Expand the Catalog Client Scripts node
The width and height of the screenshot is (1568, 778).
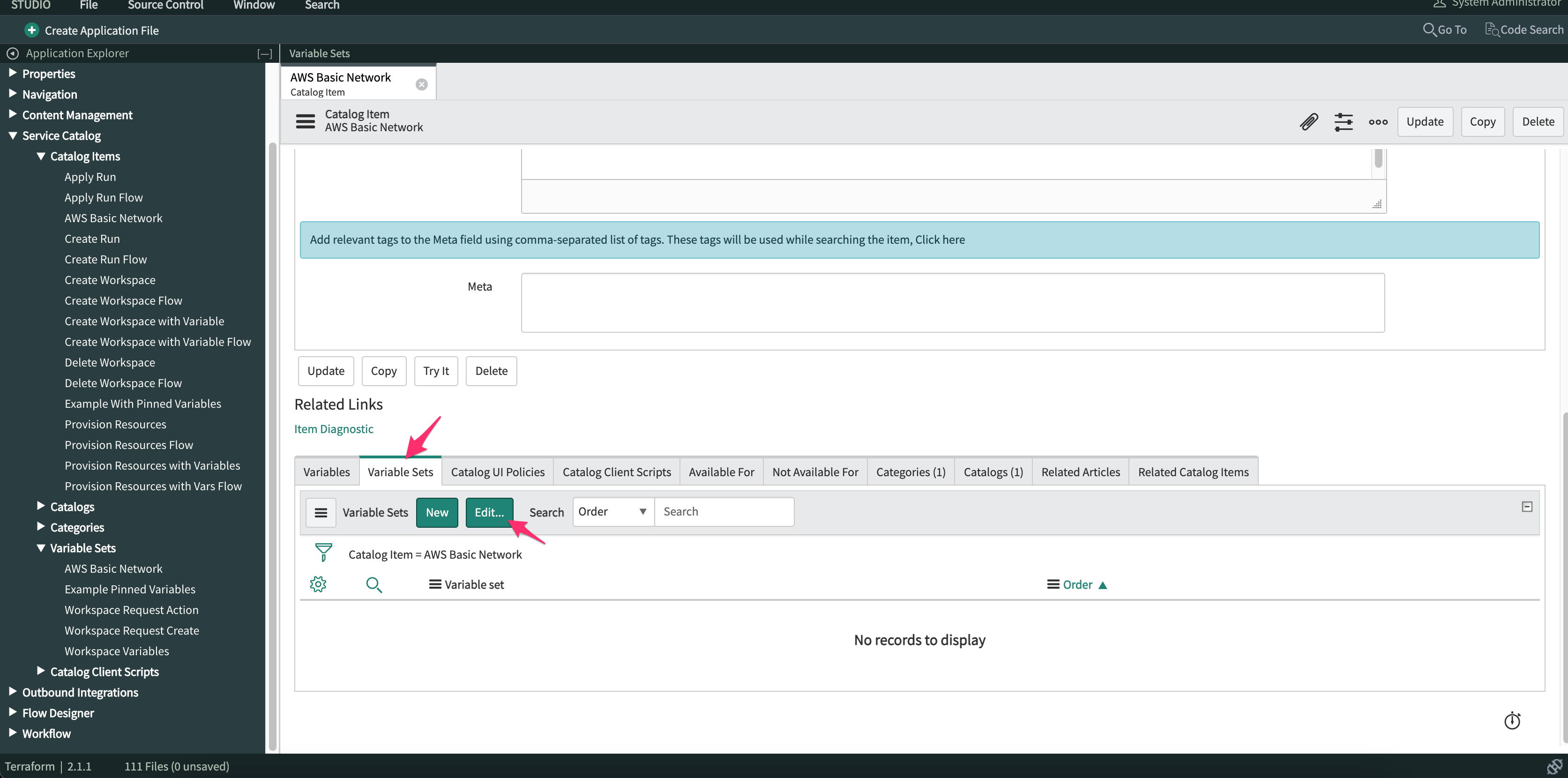pyautogui.click(x=41, y=671)
